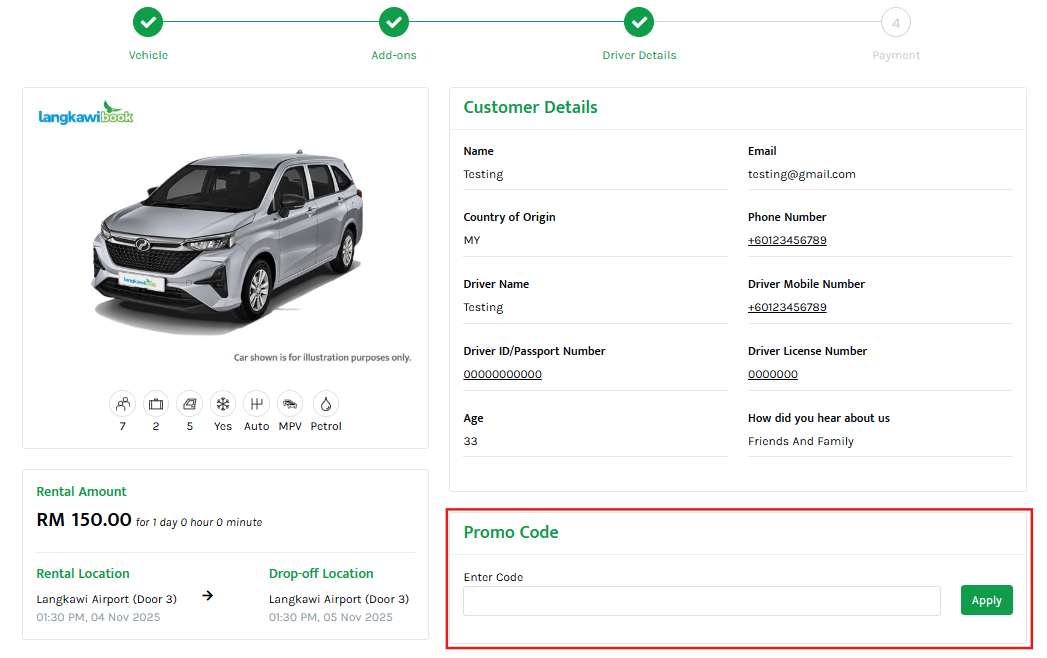
Task: Open the Driver Mobile Number link
Action: [x=787, y=307]
